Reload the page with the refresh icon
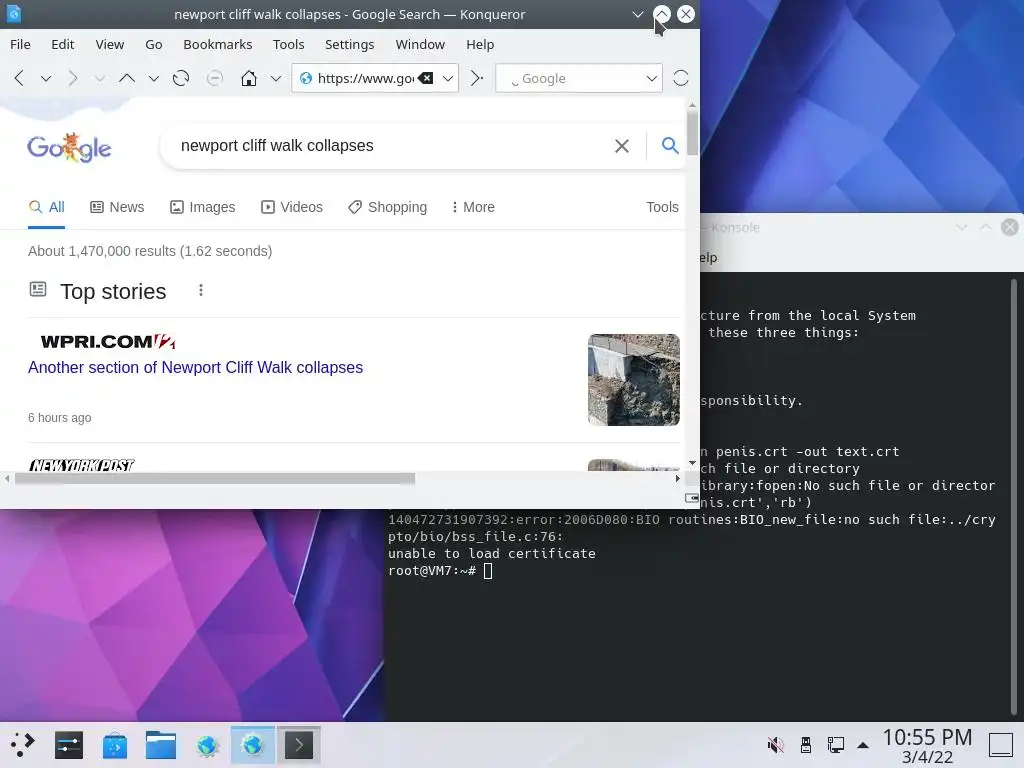This screenshot has width=1024, height=768. tap(181, 78)
